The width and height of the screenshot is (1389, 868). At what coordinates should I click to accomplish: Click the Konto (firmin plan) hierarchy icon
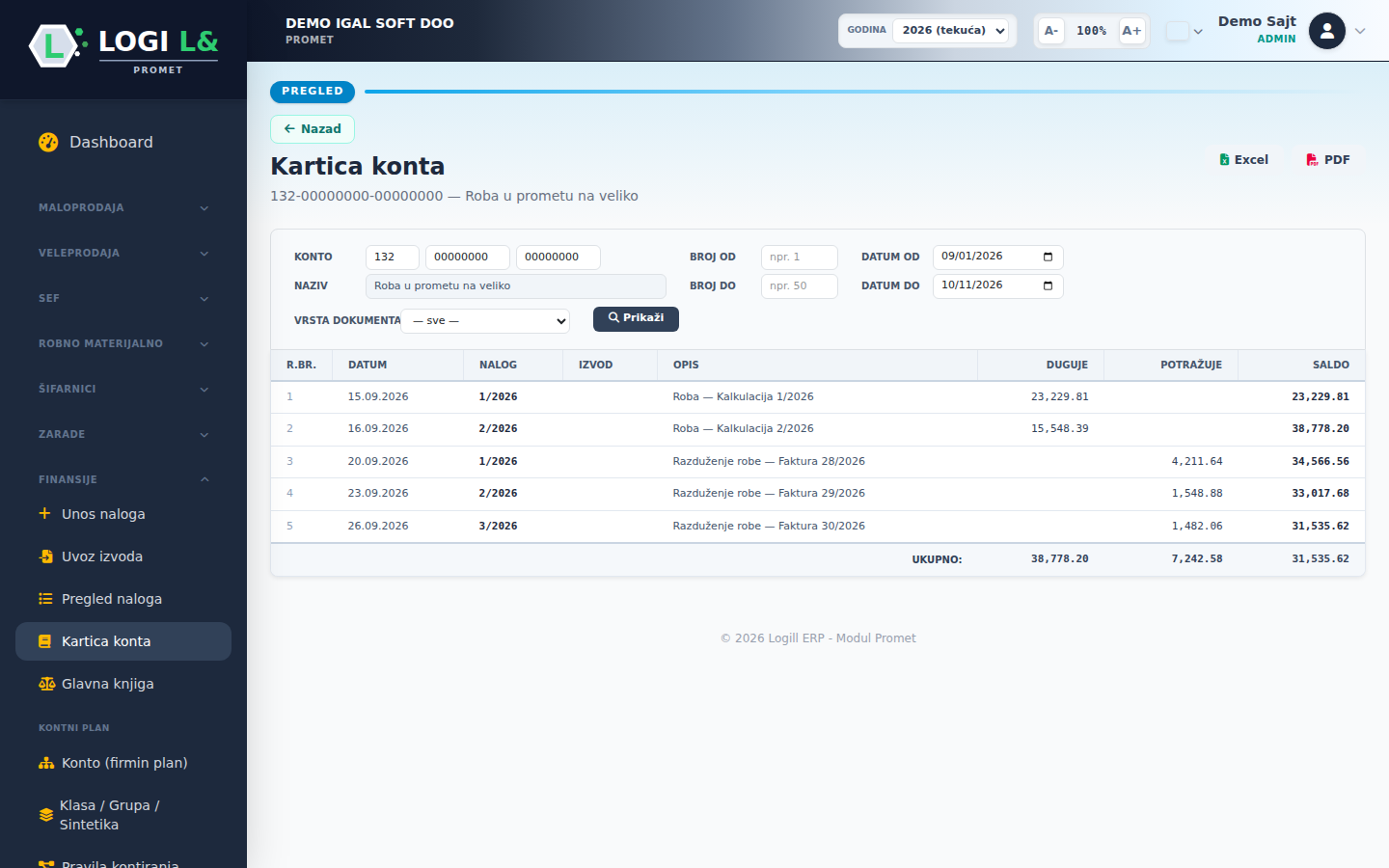tap(46, 763)
